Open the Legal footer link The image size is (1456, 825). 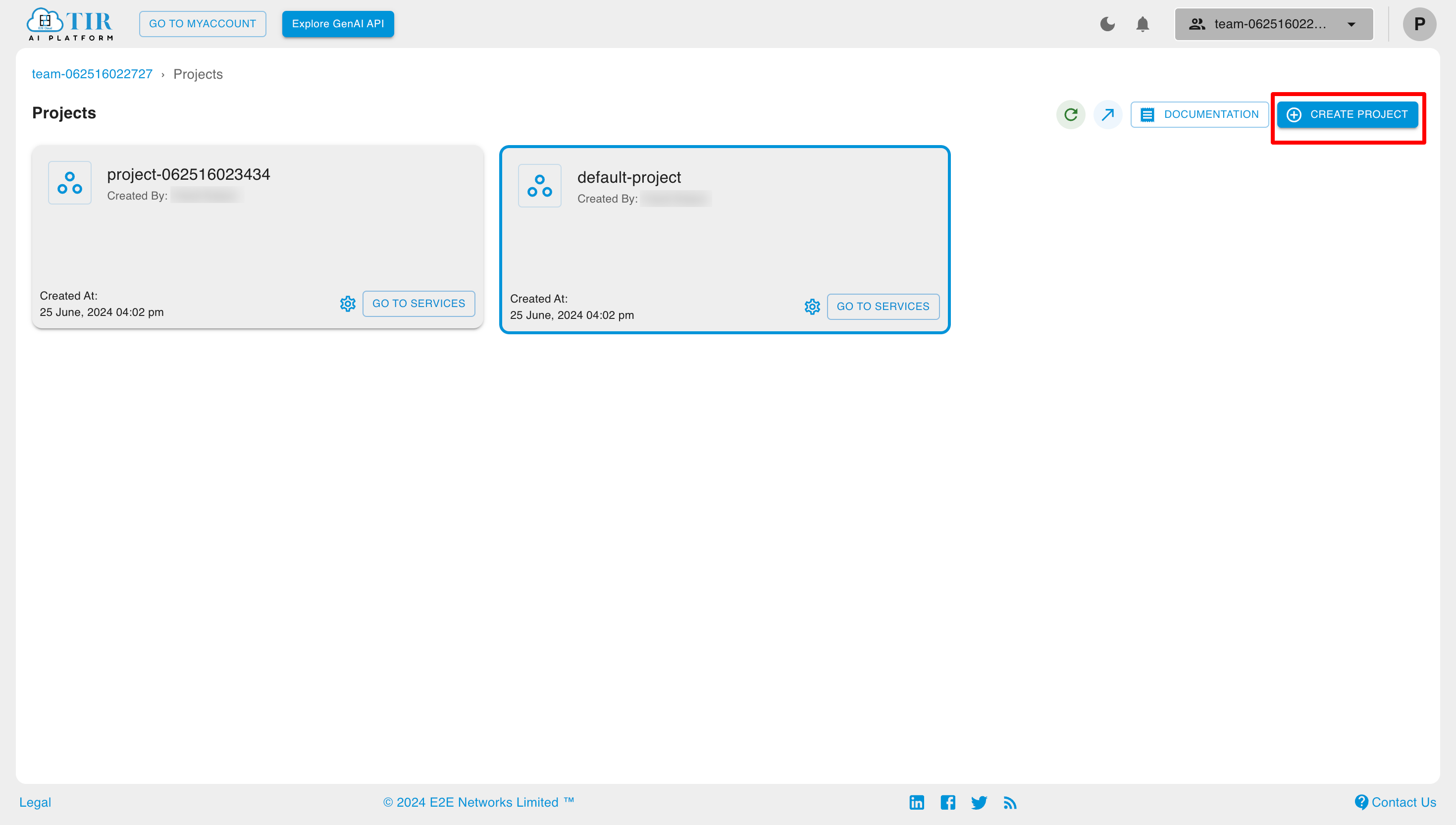(x=35, y=802)
